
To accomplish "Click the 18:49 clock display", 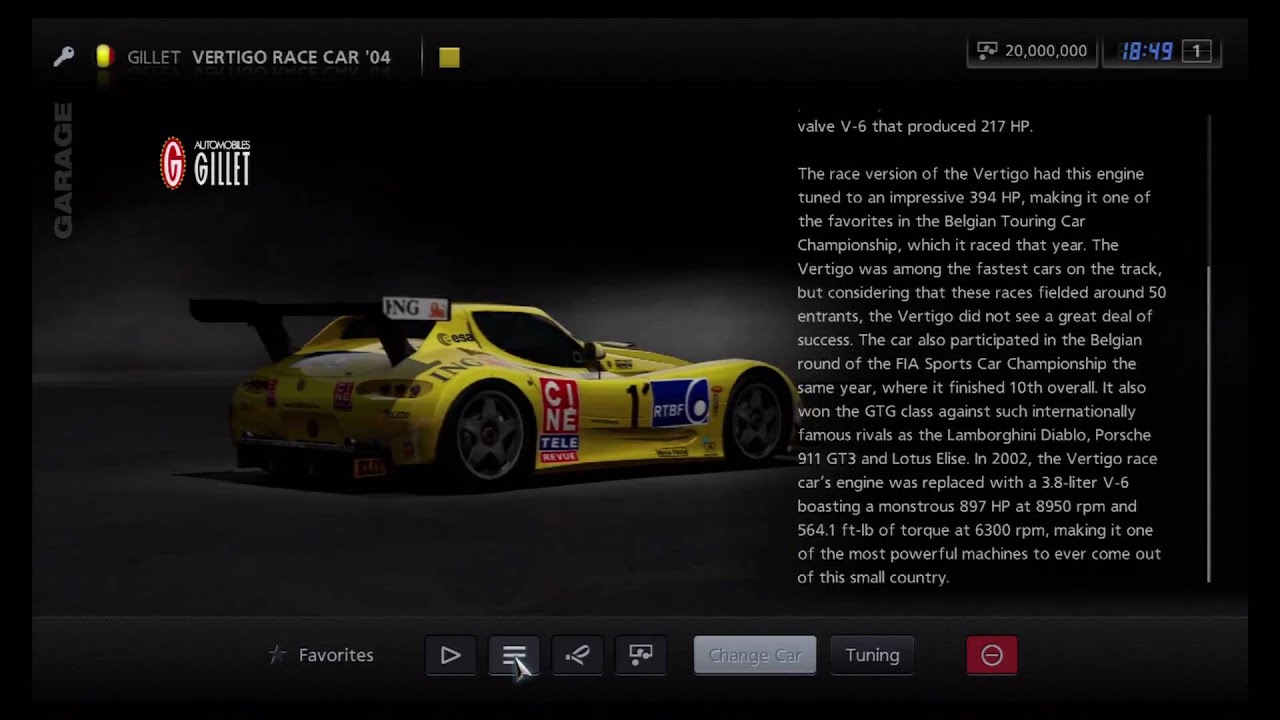I will click(1146, 51).
